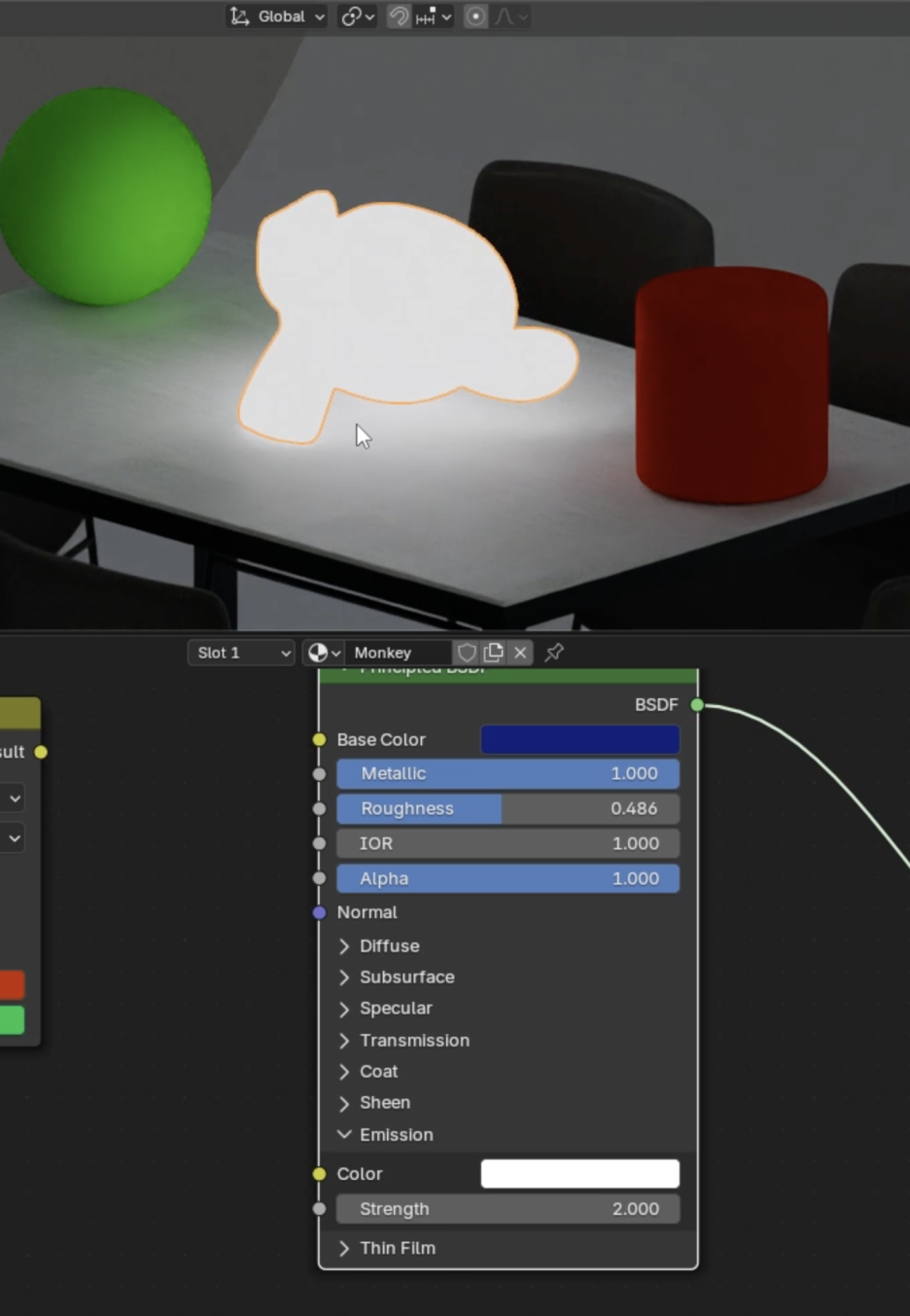Click the Roughness gray input socket
The image size is (910, 1316).
point(319,808)
